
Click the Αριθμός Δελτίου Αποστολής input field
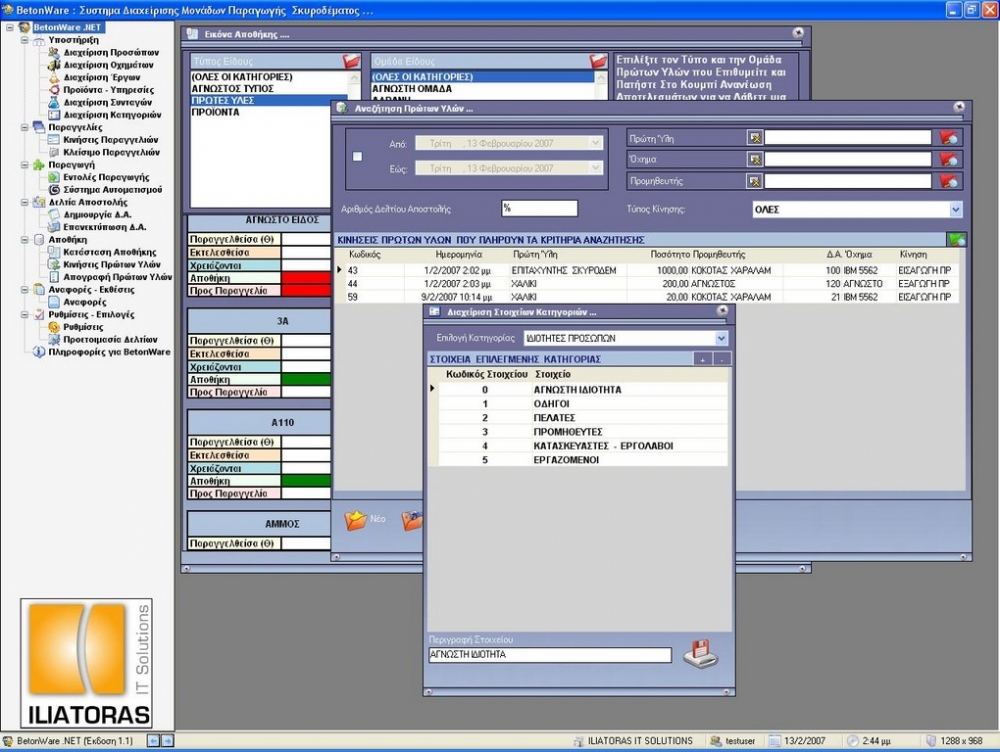540,209
